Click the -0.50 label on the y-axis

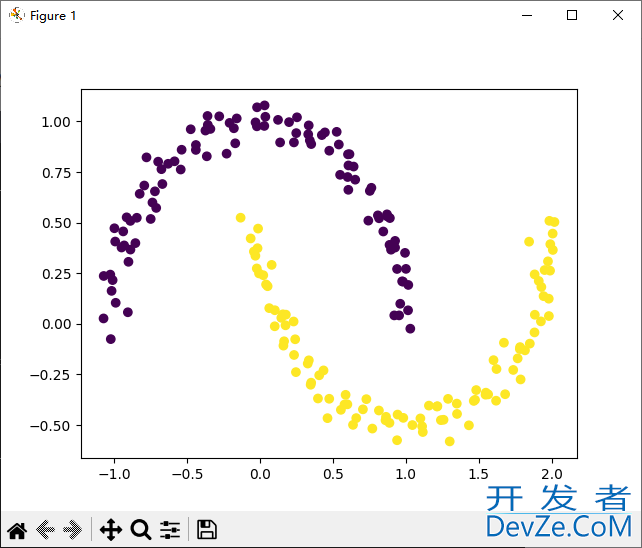[52, 425]
